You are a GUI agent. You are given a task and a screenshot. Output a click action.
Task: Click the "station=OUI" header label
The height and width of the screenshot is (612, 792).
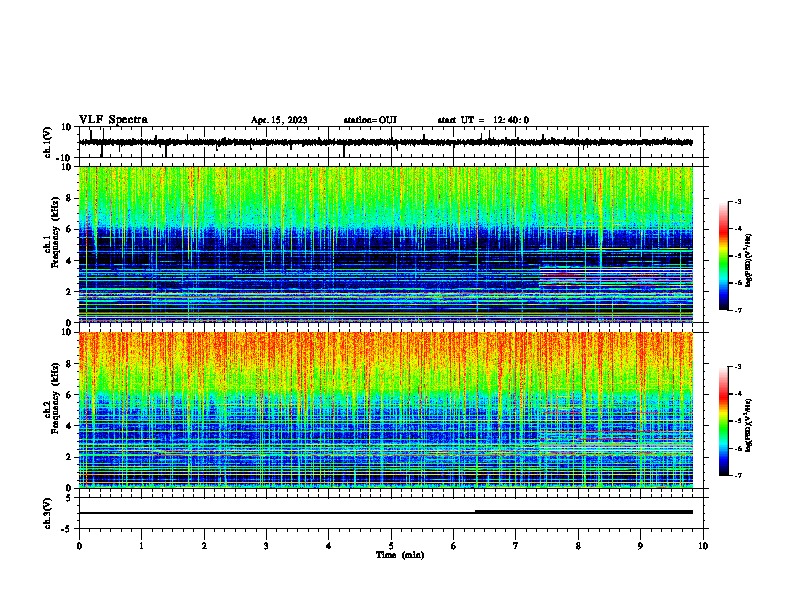[370, 120]
